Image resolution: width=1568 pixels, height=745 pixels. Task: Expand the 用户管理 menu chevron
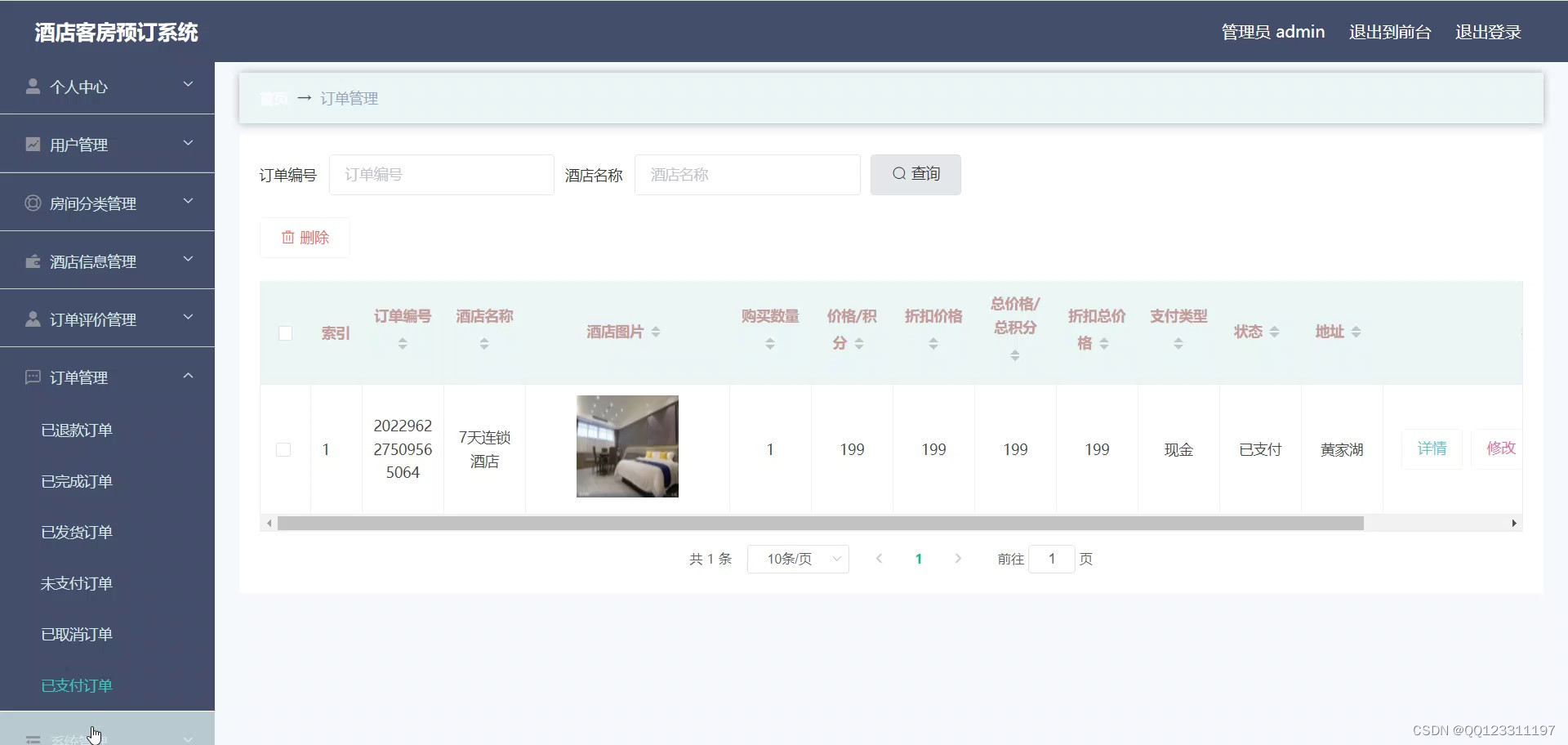pyautogui.click(x=188, y=143)
